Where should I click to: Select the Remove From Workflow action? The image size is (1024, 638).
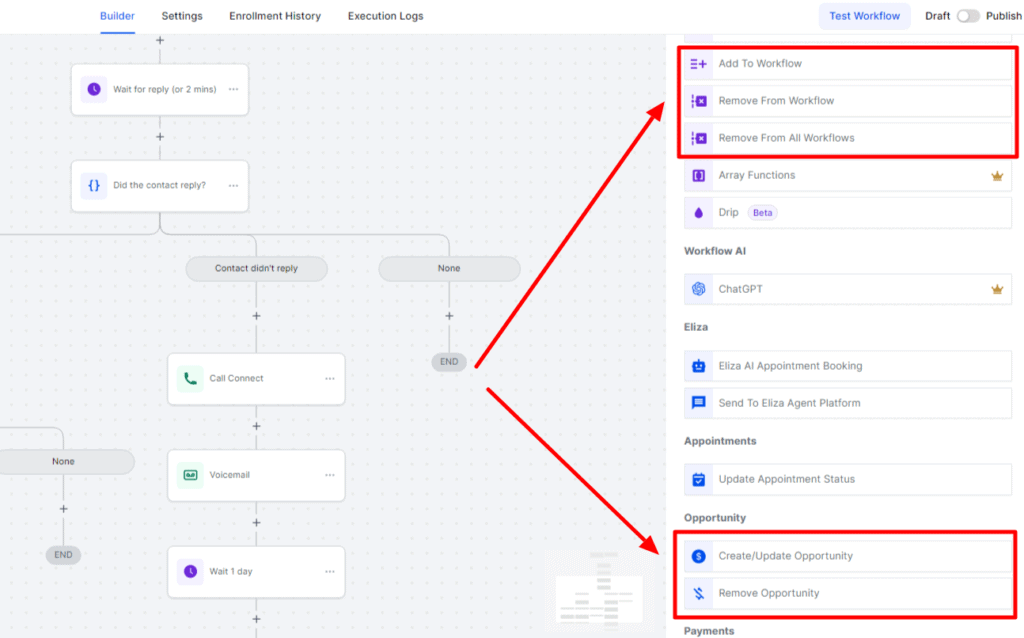pyautogui.click(x=848, y=101)
